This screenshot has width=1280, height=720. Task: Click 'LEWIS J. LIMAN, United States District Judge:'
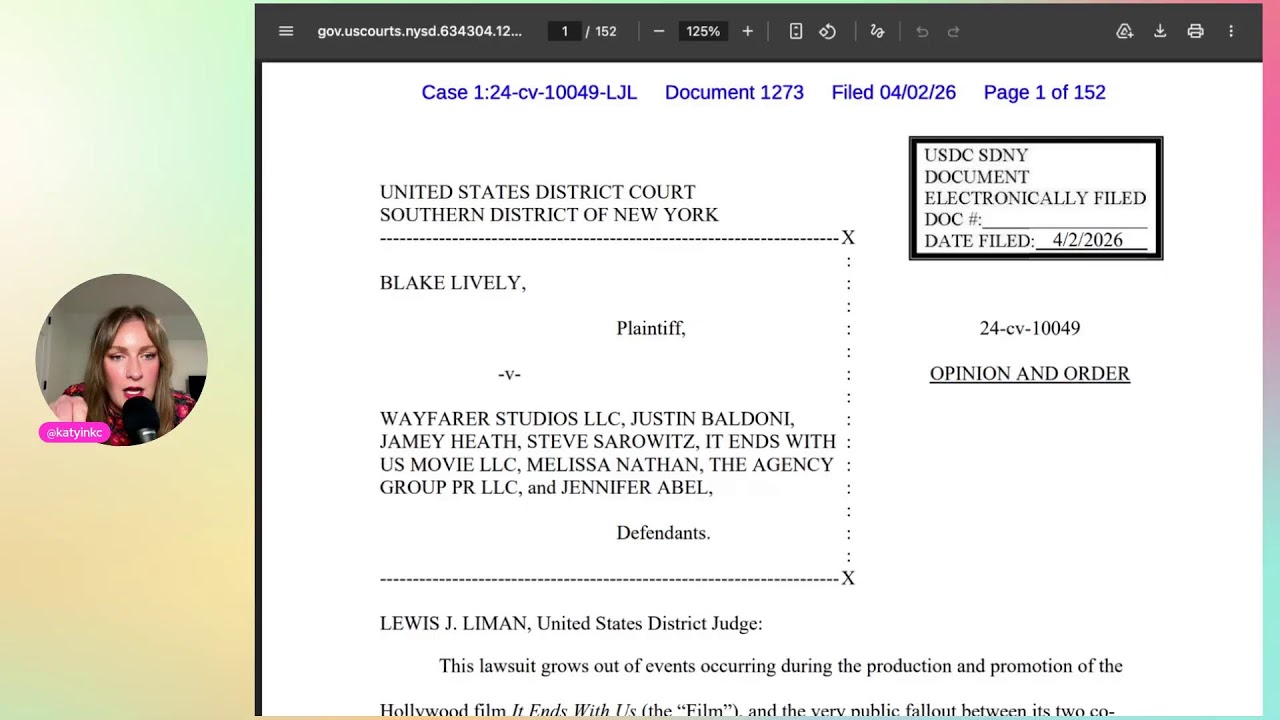[571, 624]
